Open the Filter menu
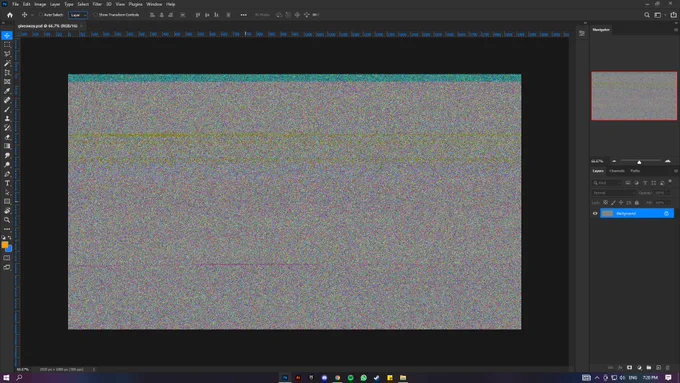Viewport: 680px width, 383px height. (97, 4)
